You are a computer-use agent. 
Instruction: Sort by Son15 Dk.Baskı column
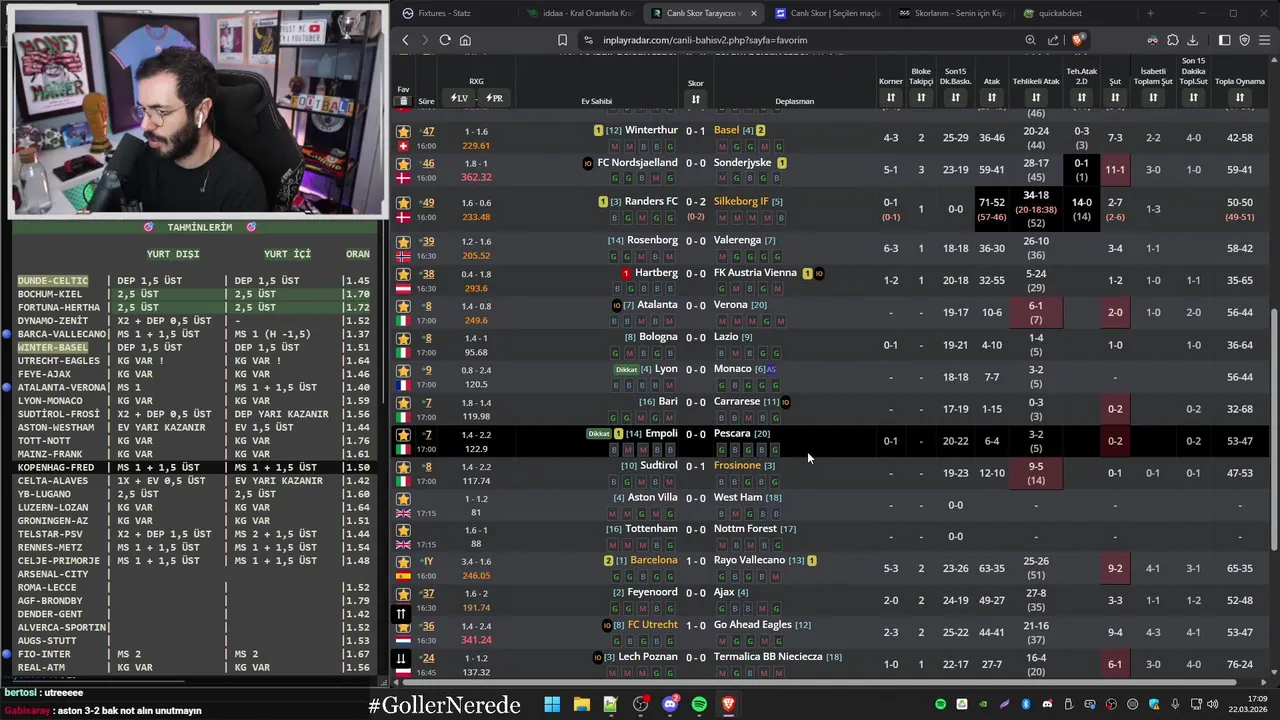(x=955, y=97)
